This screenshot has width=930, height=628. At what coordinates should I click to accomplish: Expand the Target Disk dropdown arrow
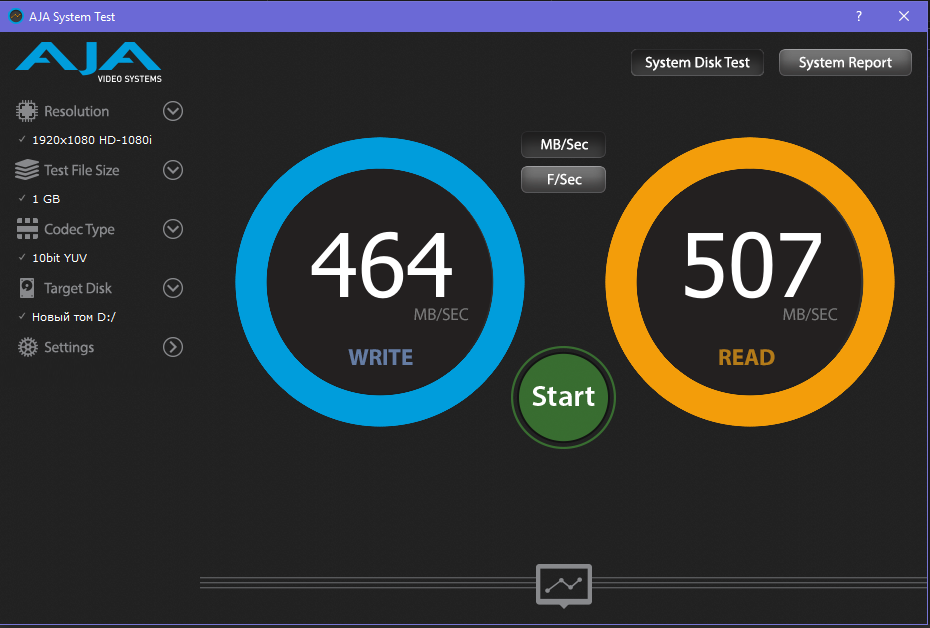coord(173,288)
